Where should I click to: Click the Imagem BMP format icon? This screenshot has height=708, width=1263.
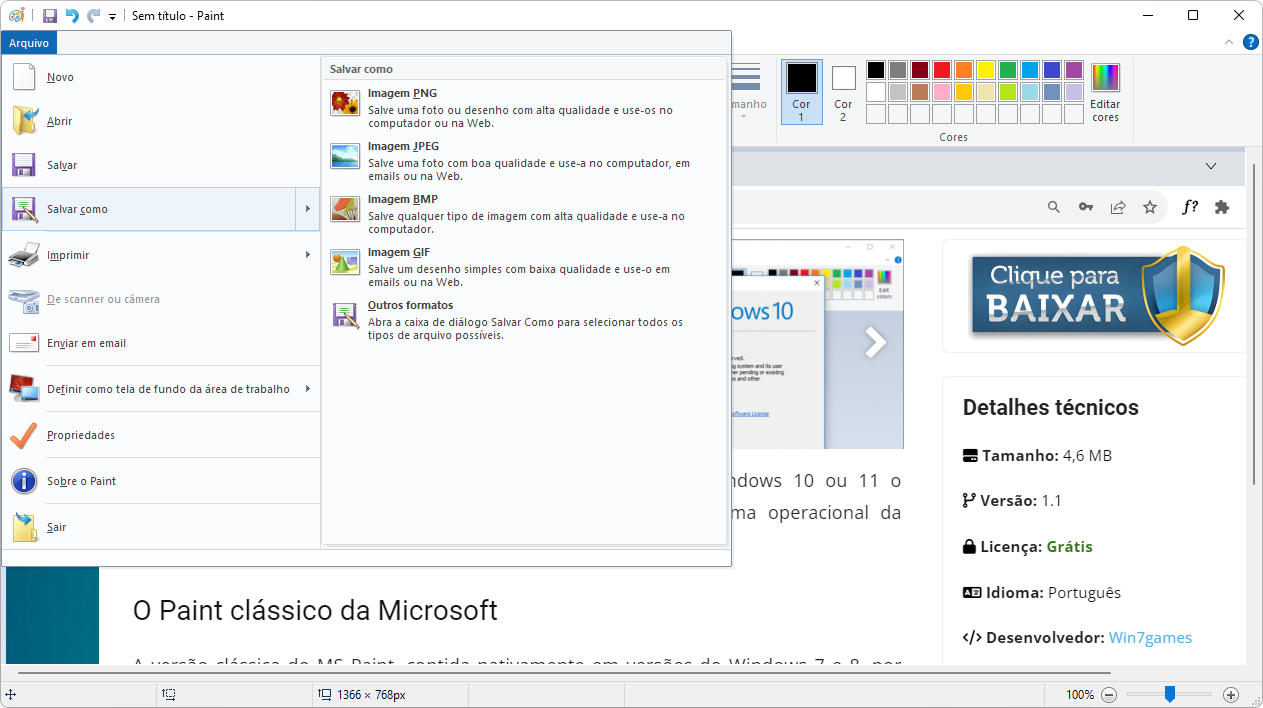(345, 209)
